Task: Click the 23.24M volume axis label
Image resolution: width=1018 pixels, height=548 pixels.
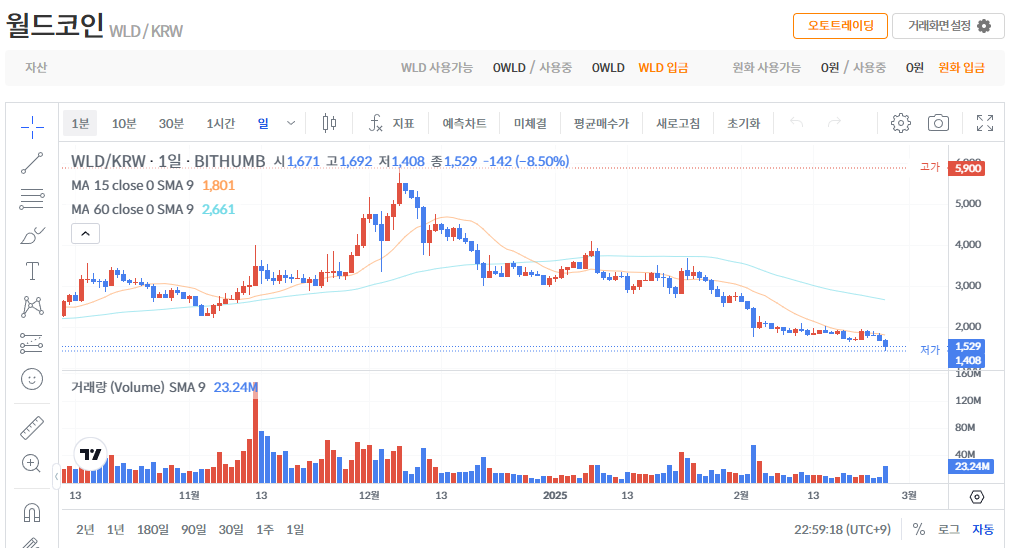Action: click(x=971, y=466)
